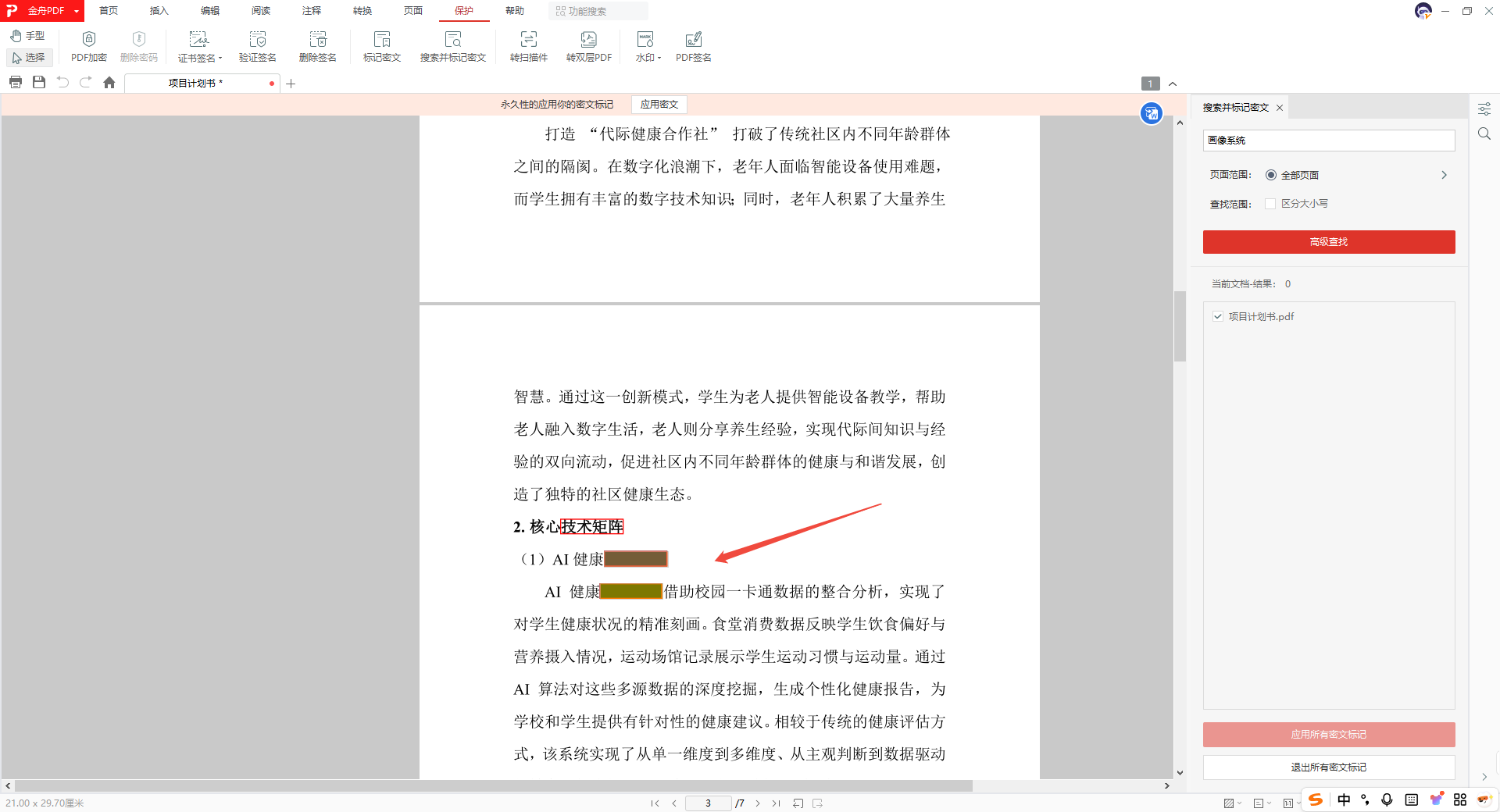Click the previous view icon in status bar
The image size is (1500, 812).
point(798,803)
